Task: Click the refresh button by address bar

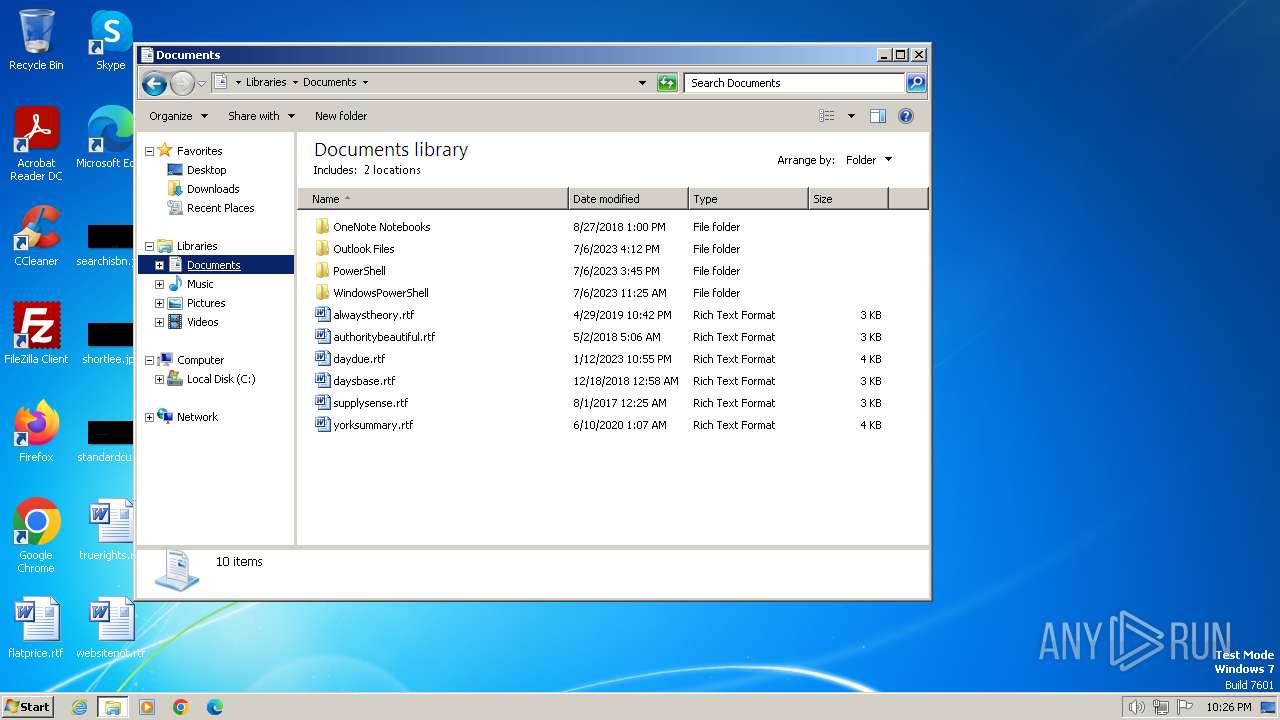Action: [x=667, y=83]
